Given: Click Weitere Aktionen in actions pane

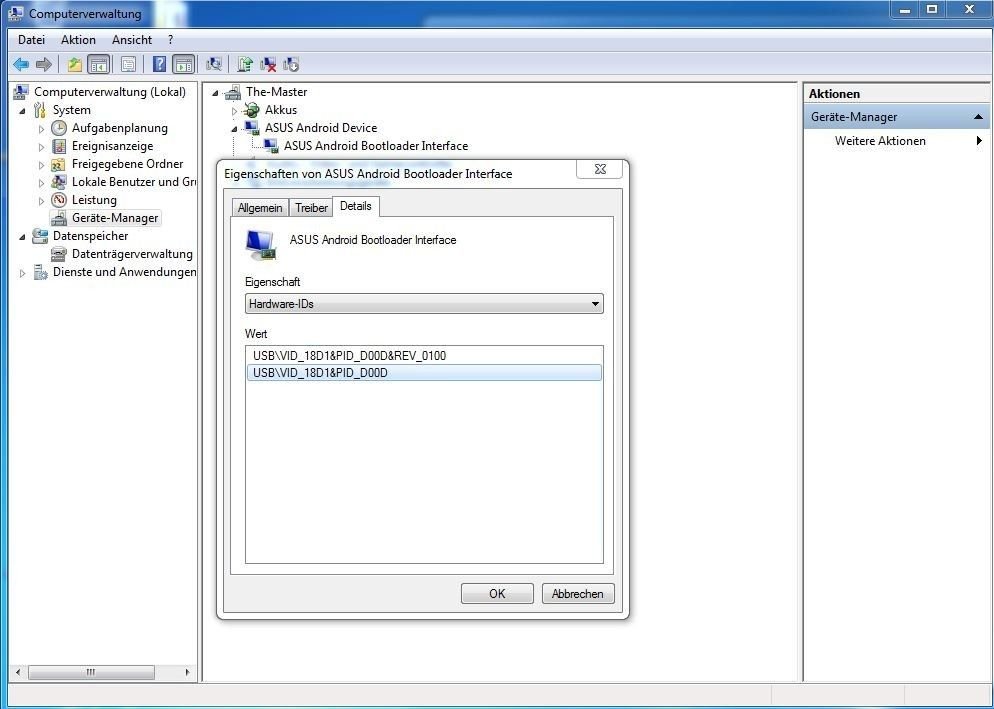Looking at the screenshot, I should [x=880, y=141].
